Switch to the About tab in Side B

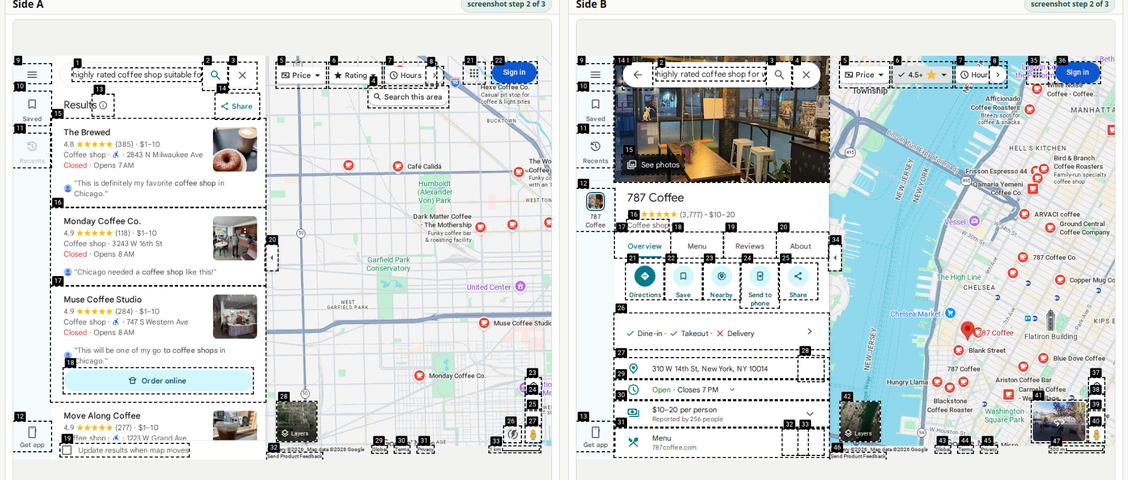(801, 246)
